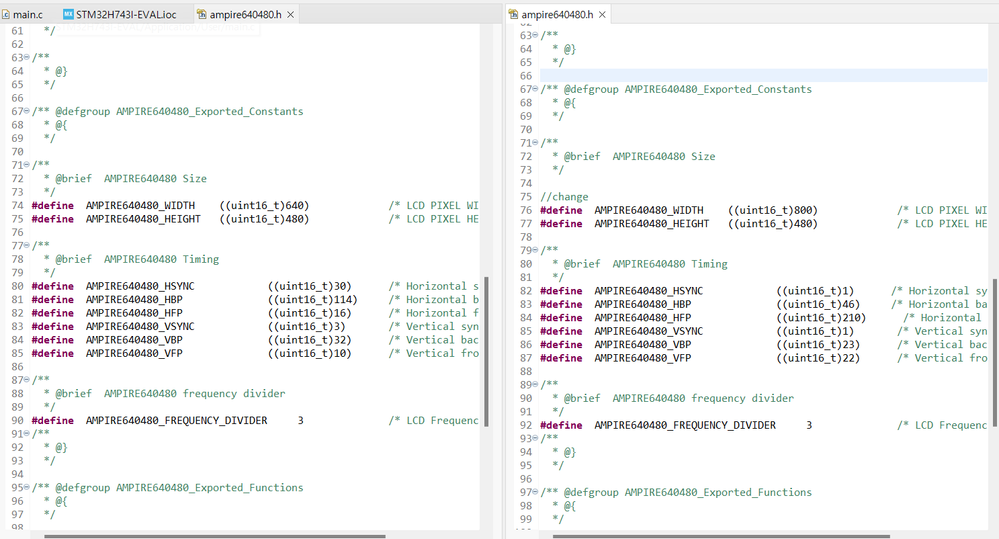Click '/* LCD PIXEL WI' comment on left line 74
Viewport: 999px width, 539px height.
point(433,205)
